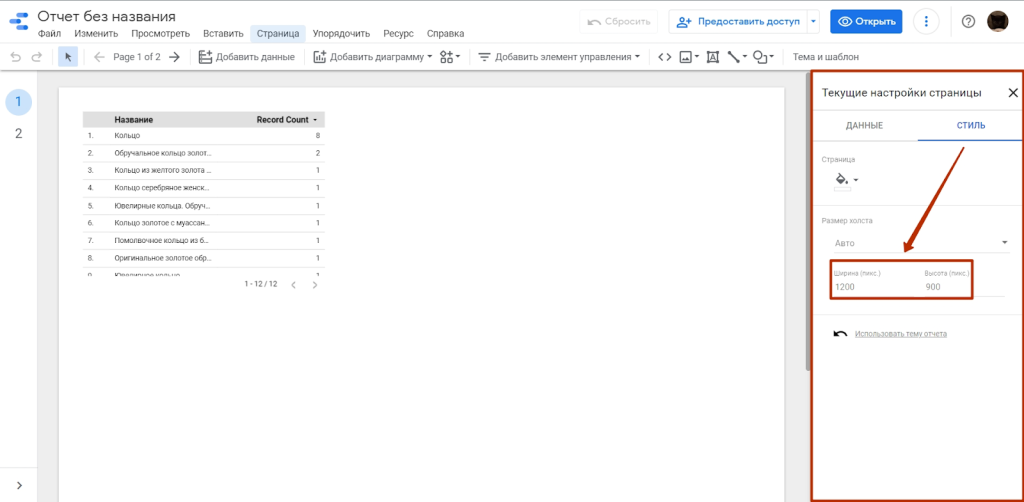1024x502 pixels.
Task: Open the shape tool icon
Action: pos(762,57)
